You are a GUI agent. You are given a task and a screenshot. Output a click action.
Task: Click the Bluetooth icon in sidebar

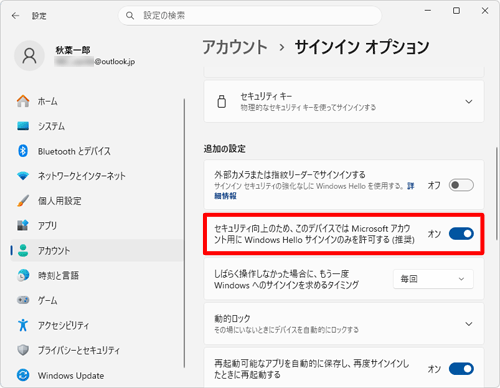23,151
